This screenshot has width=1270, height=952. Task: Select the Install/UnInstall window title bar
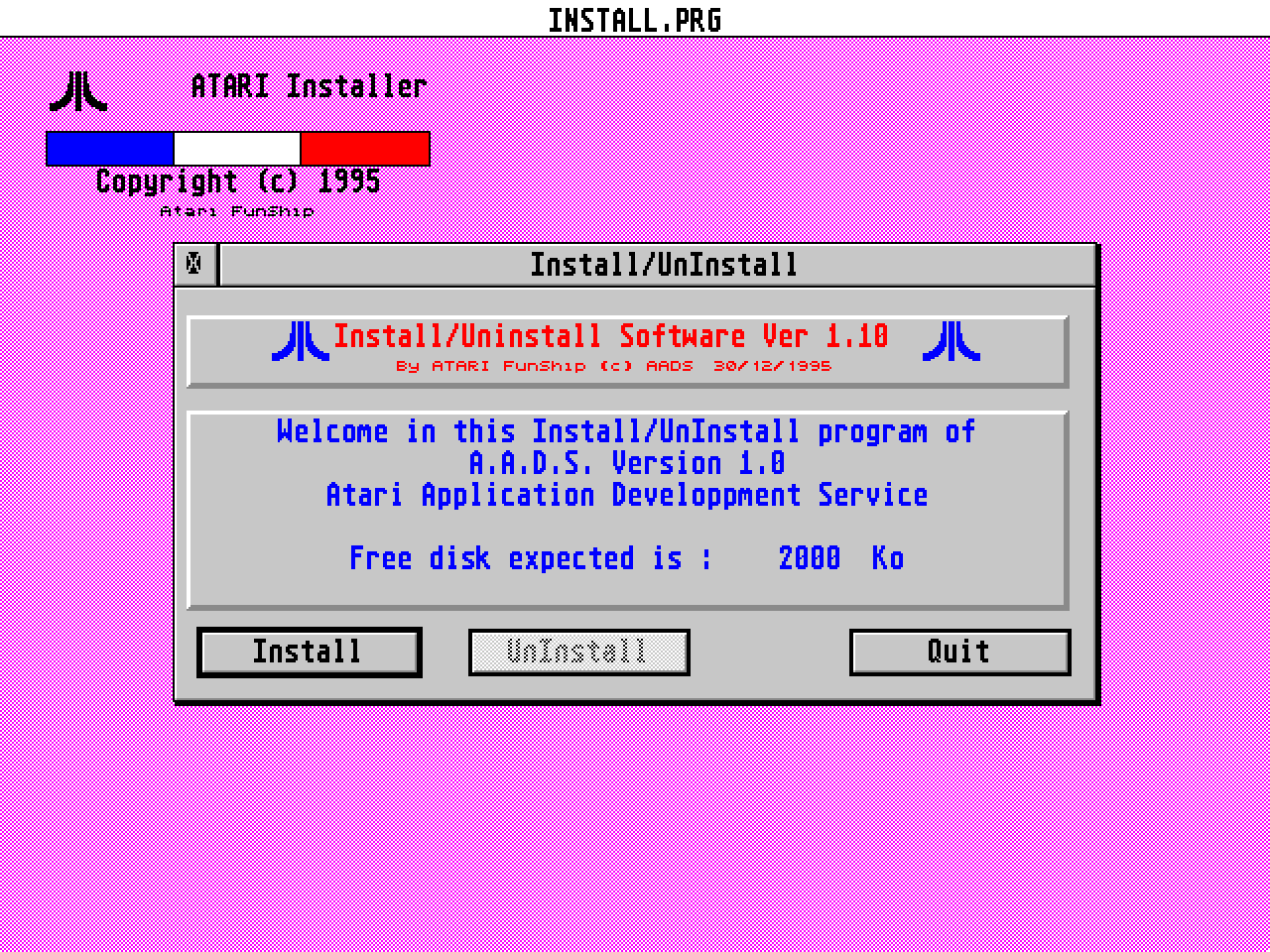659,265
